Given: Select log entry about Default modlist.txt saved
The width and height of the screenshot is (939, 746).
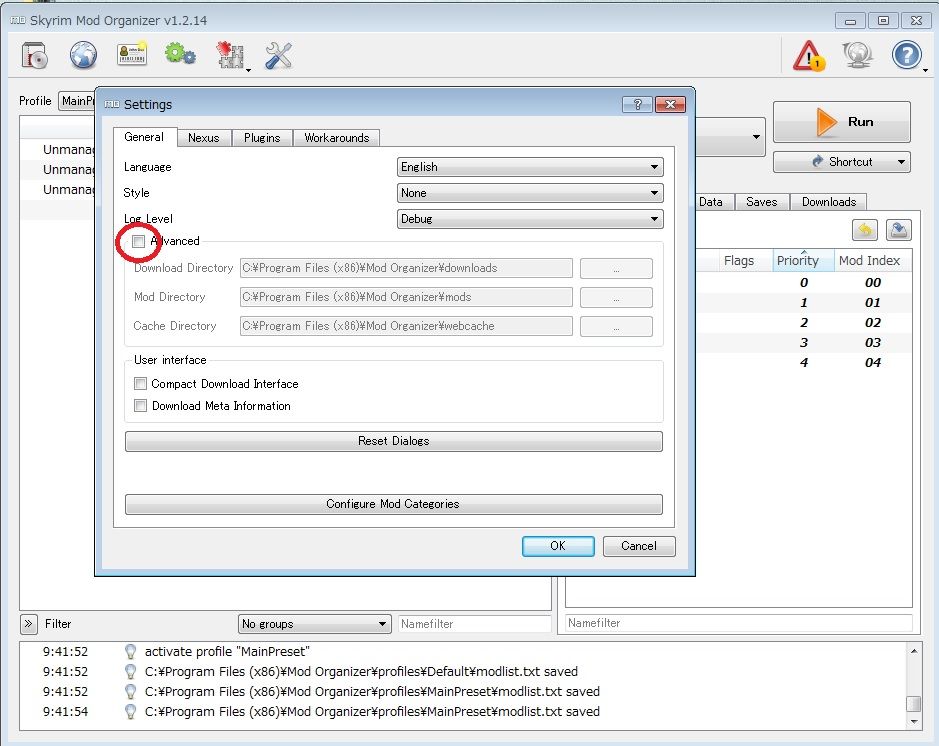Looking at the screenshot, I should [462, 671].
